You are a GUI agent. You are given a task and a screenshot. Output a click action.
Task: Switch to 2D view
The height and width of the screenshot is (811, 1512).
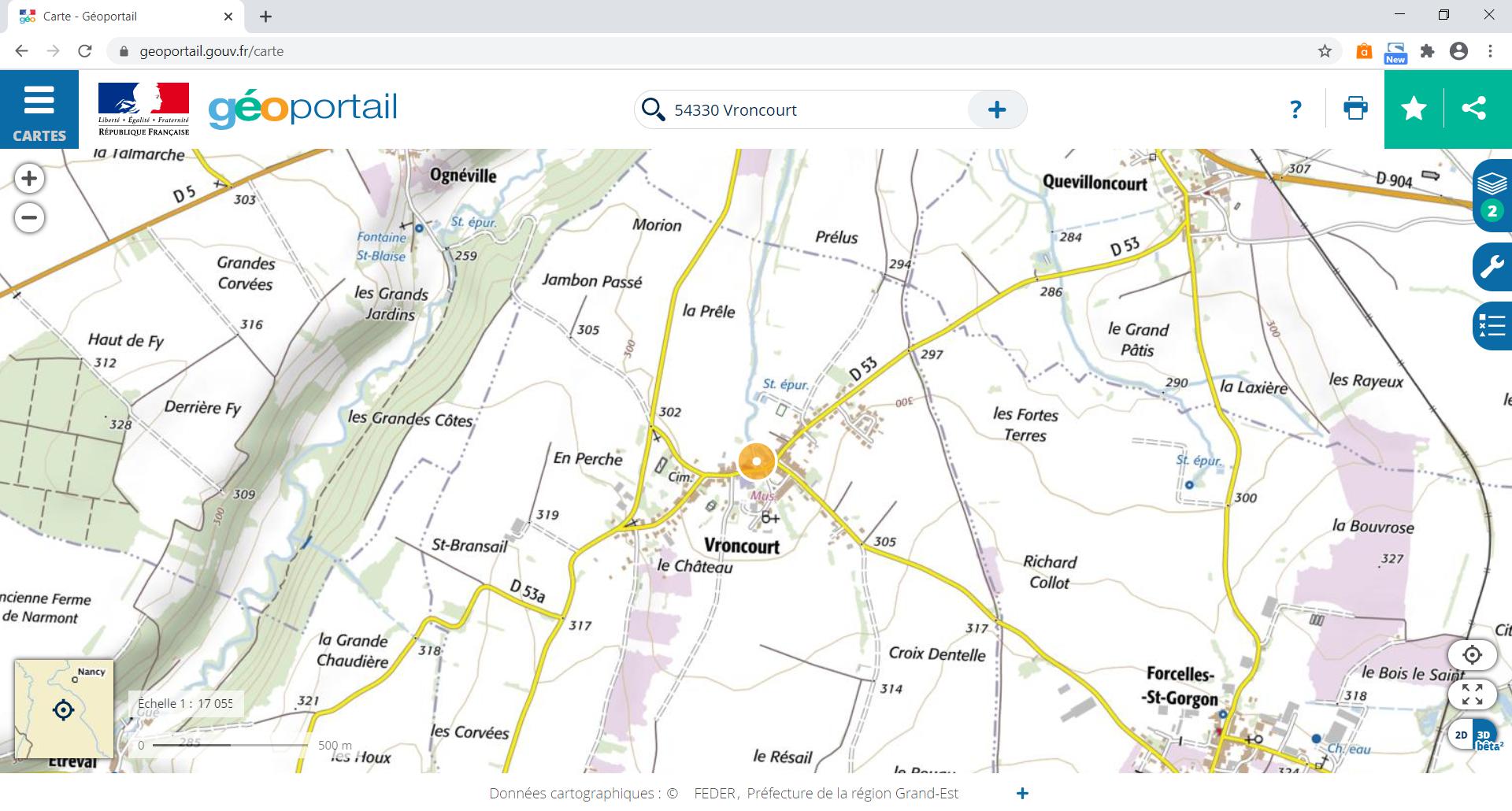[1461, 735]
